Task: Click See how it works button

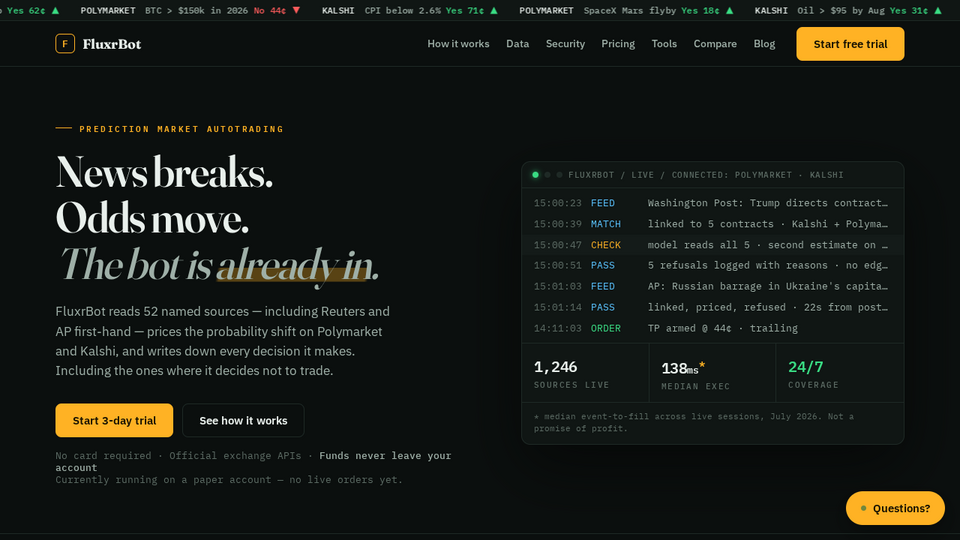Action: coord(243,421)
